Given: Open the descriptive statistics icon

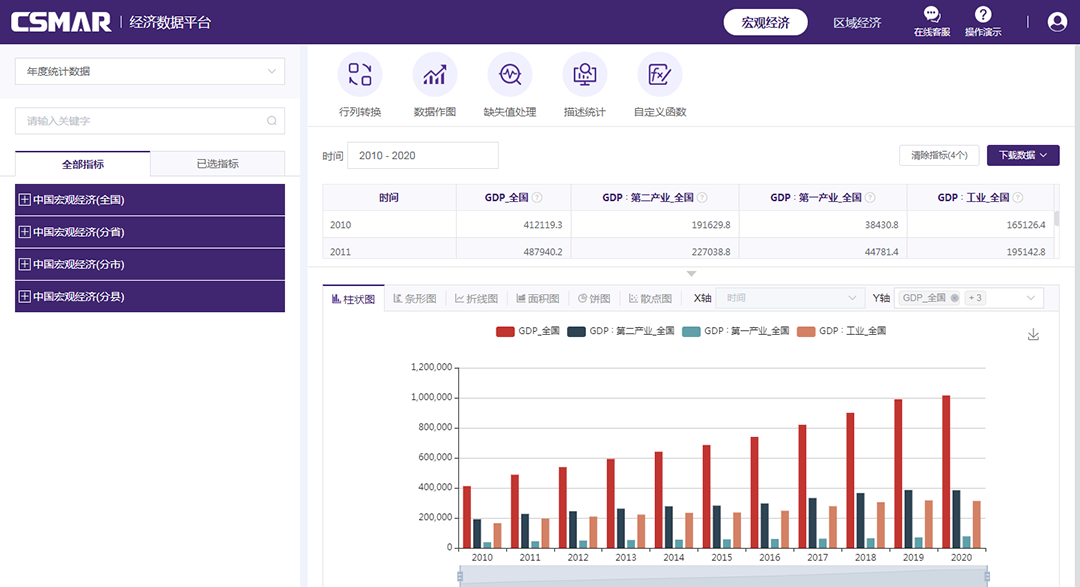Looking at the screenshot, I should 585,75.
